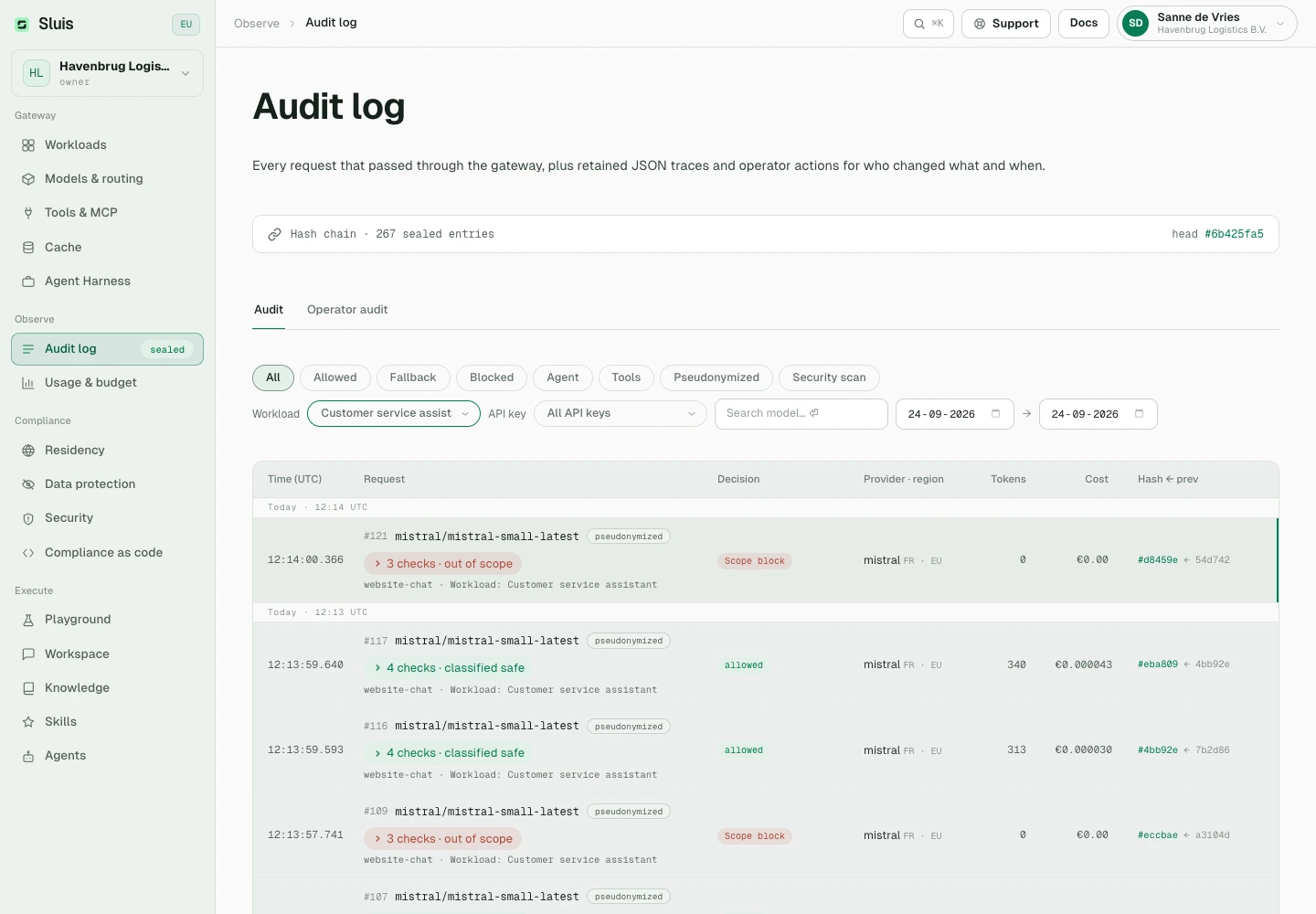Click the Knowledge book icon
Screen dimensions: 1316x914
tap(28, 688)
